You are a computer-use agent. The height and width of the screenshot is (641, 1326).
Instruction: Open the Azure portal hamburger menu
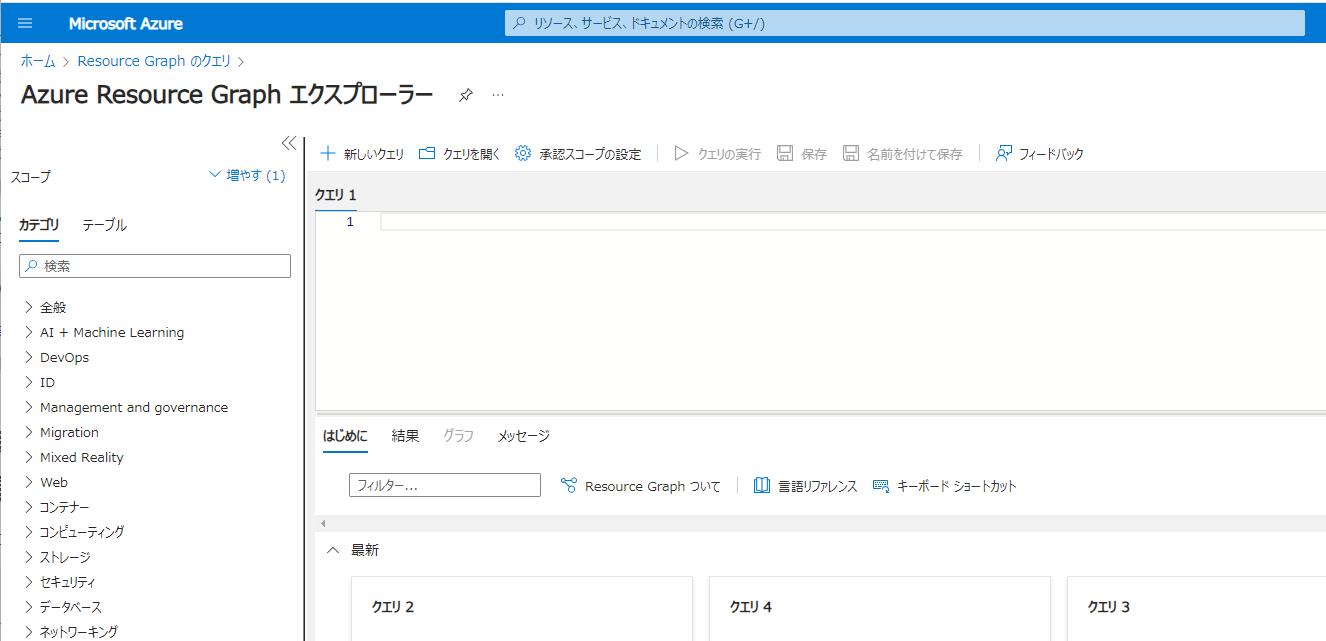25,23
